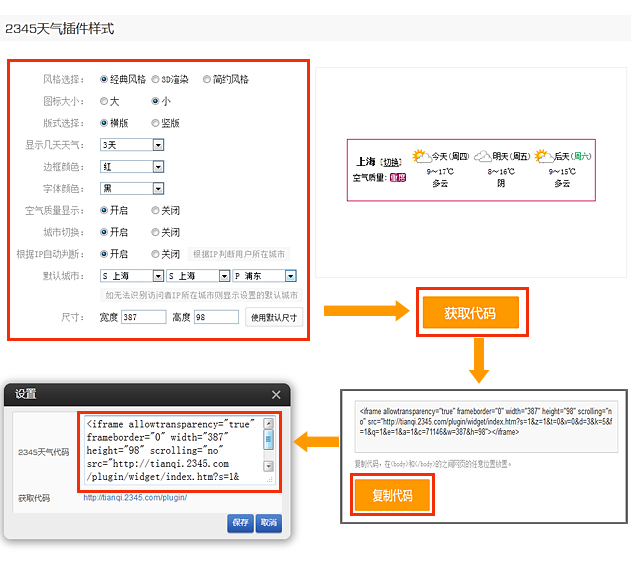Open the tianqi.2345.com/plugin link
The width and height of the screenshot is (633, 563).
coord(135,498)
